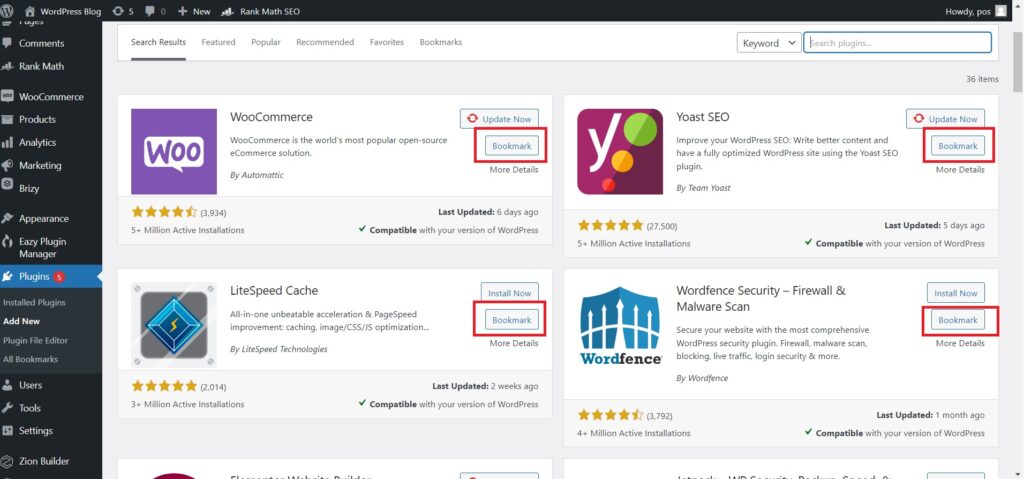Open WordPress Blog home link
The image size is (1024, 479).
[x=63, y=11]
